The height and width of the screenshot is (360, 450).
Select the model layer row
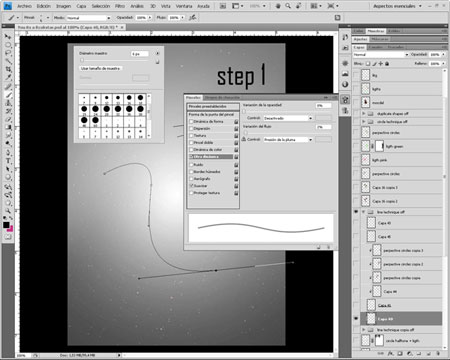(x=400, y=103)
